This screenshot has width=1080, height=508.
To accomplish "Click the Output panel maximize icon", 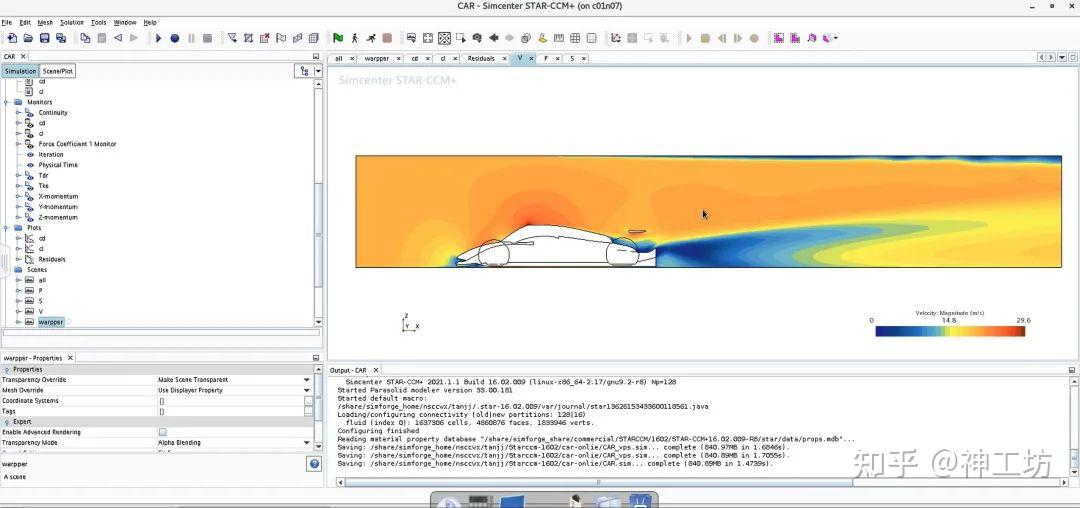I will tap(1072, 370).
